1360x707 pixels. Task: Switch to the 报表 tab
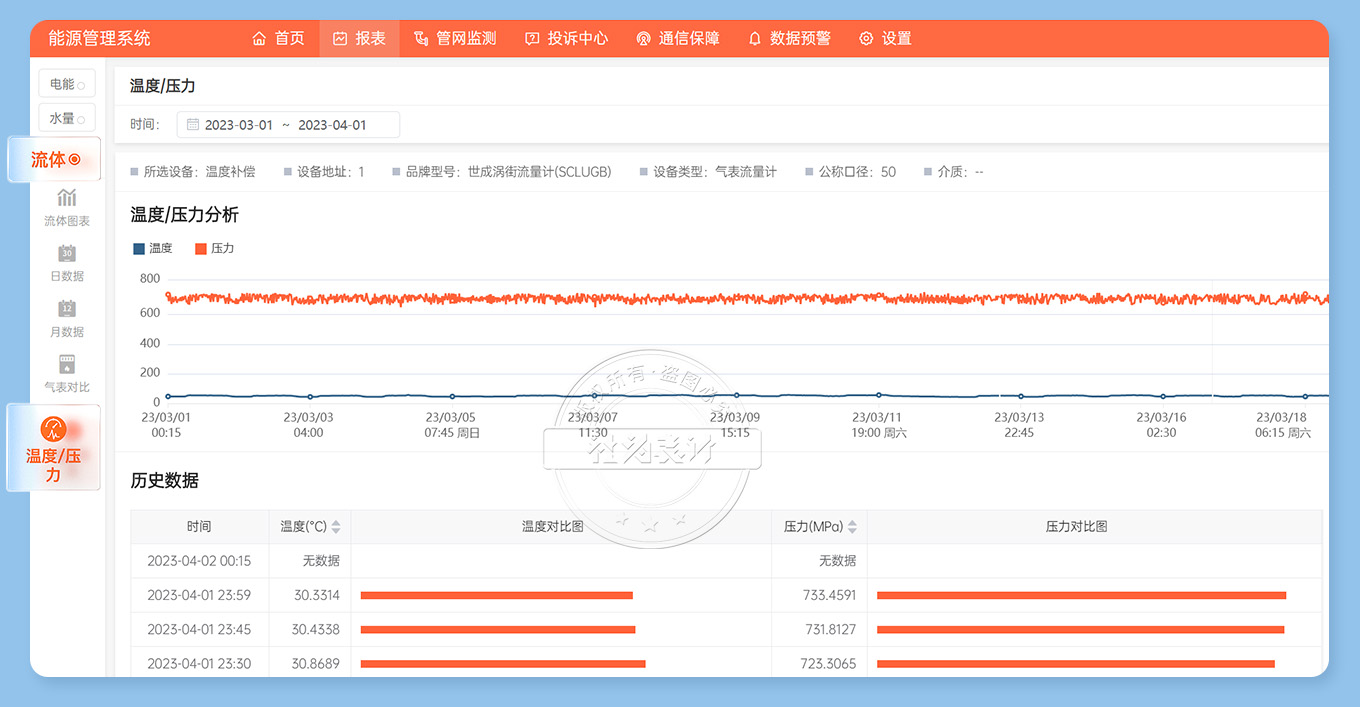359,39
